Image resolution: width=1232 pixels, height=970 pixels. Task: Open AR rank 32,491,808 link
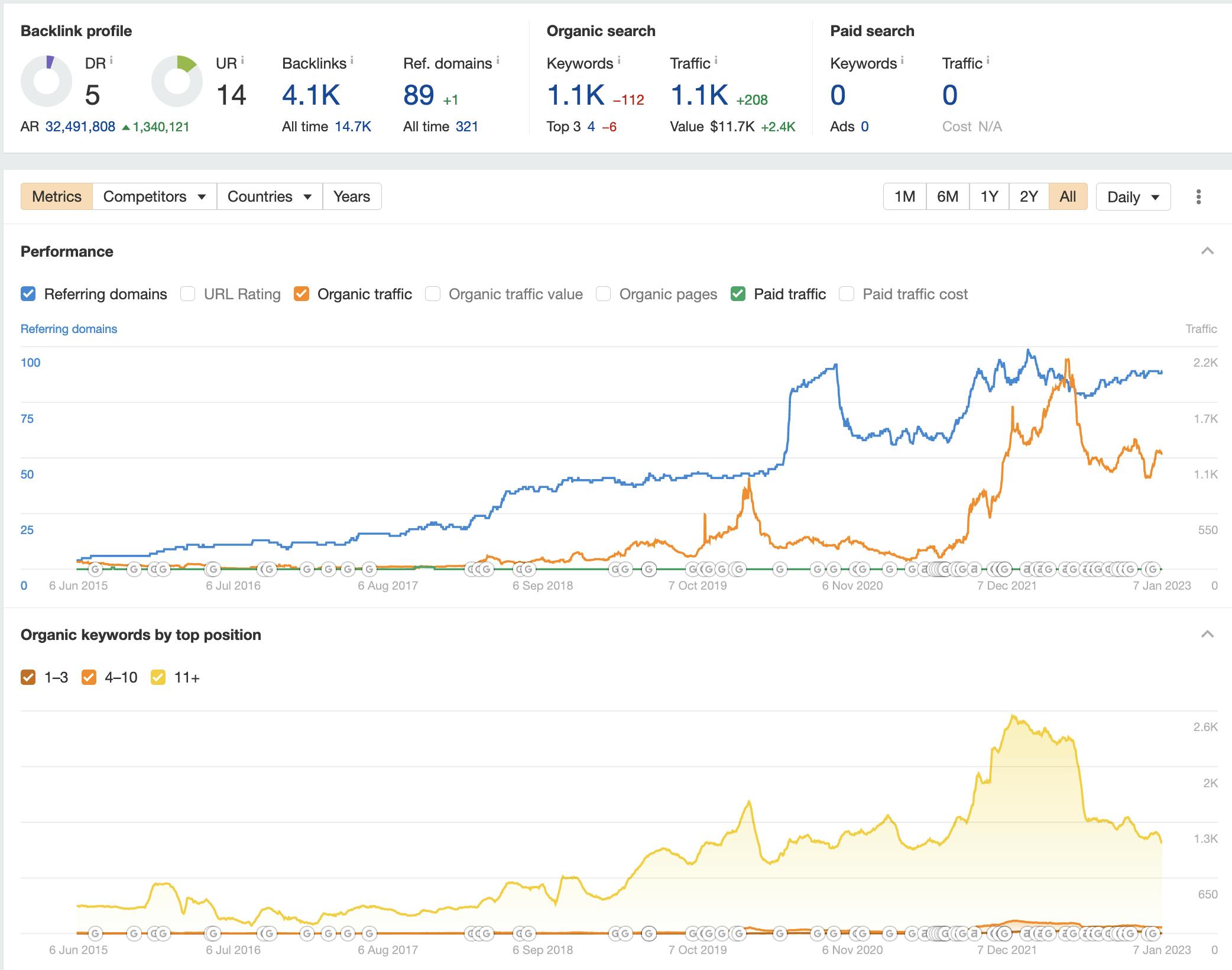[x=80, y=127]
